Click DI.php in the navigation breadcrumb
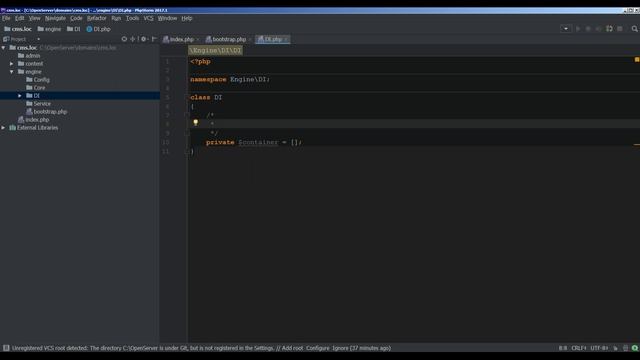The width and height of the screenshot is (640, 360). pyautogui.click(x=98, y=29)
